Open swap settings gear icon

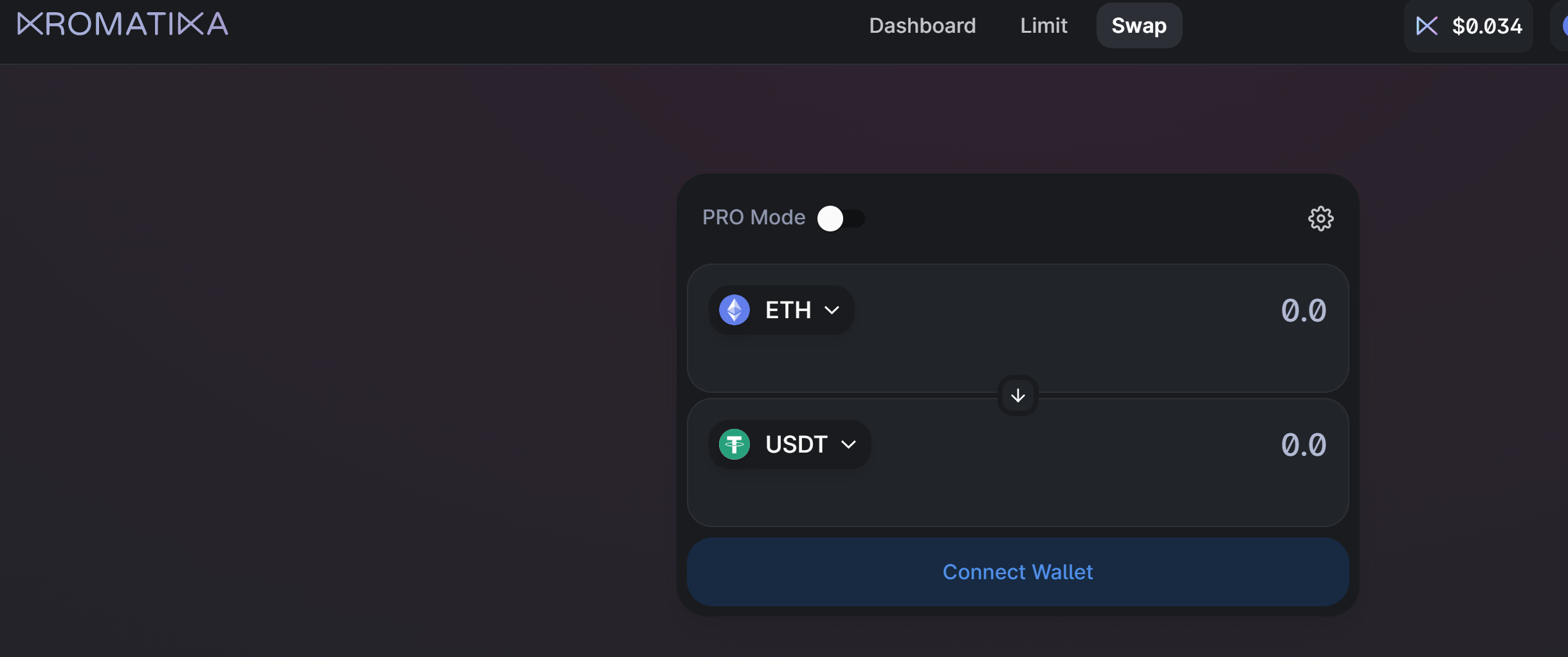[x=1320, y=219]
